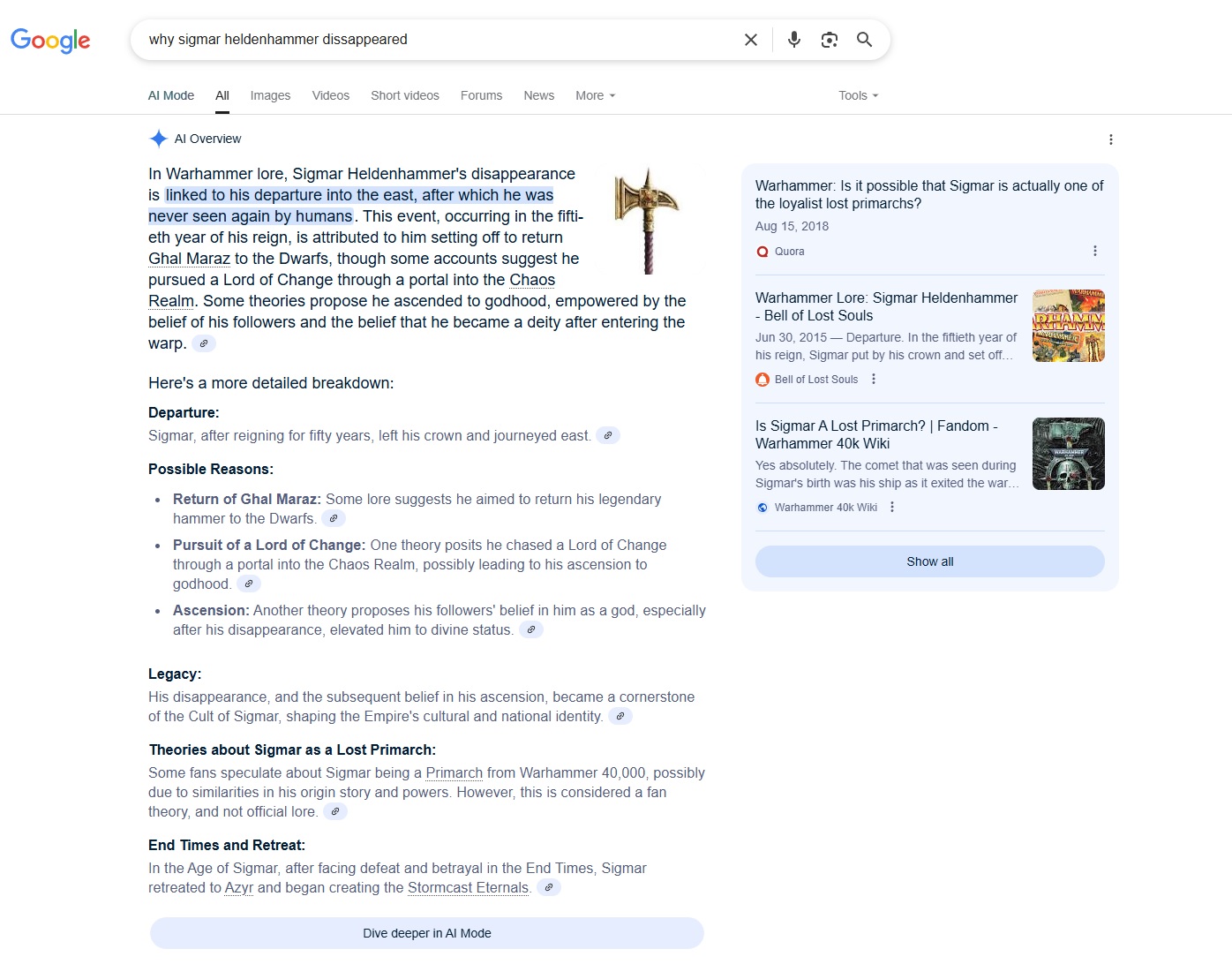
Task: Click the Bell of Lost Souls article thumbnail
Action: coord(1069,326)
